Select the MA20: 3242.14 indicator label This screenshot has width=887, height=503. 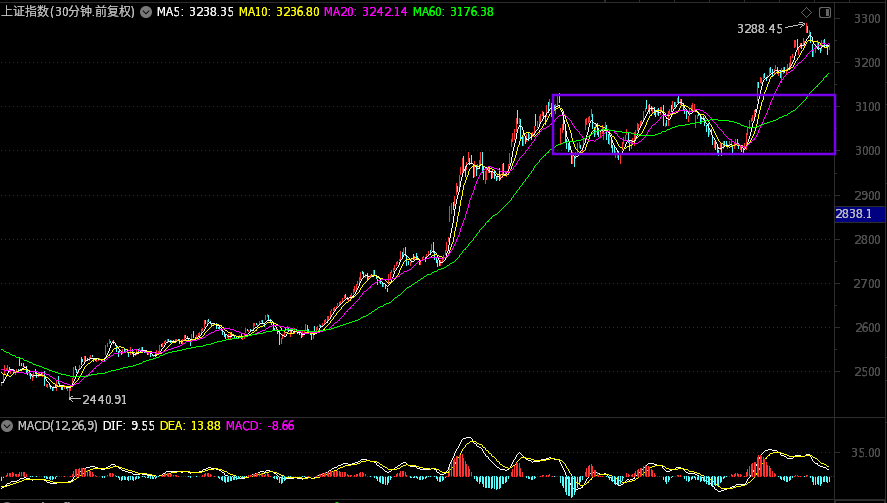pyautogui.click(x=365, y=12)
